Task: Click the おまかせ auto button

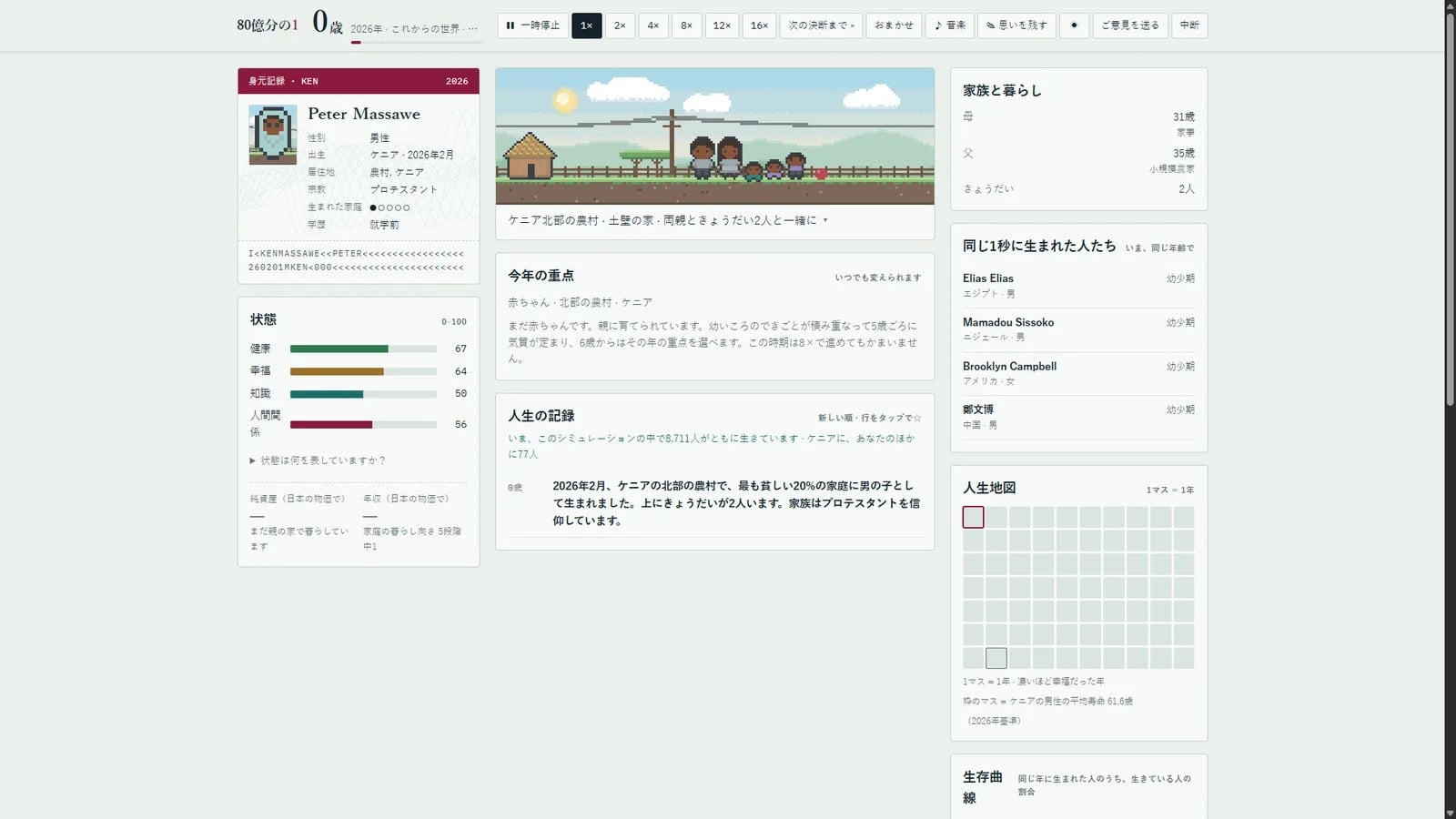Action: (894, 25)
